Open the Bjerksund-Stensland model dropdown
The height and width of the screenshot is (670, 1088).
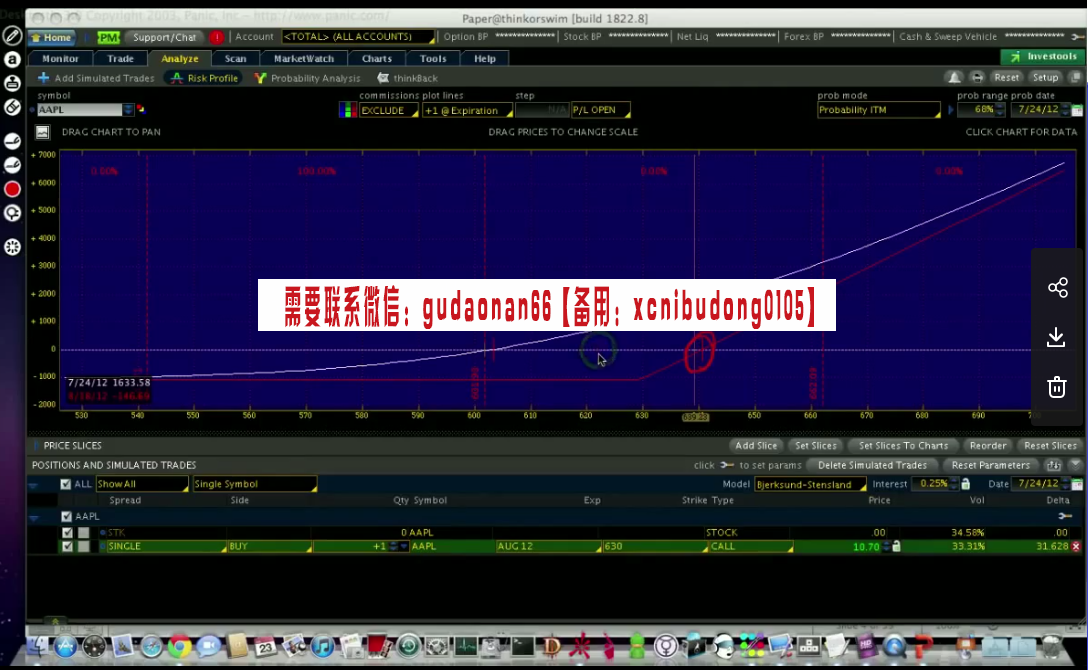(810, 484)
